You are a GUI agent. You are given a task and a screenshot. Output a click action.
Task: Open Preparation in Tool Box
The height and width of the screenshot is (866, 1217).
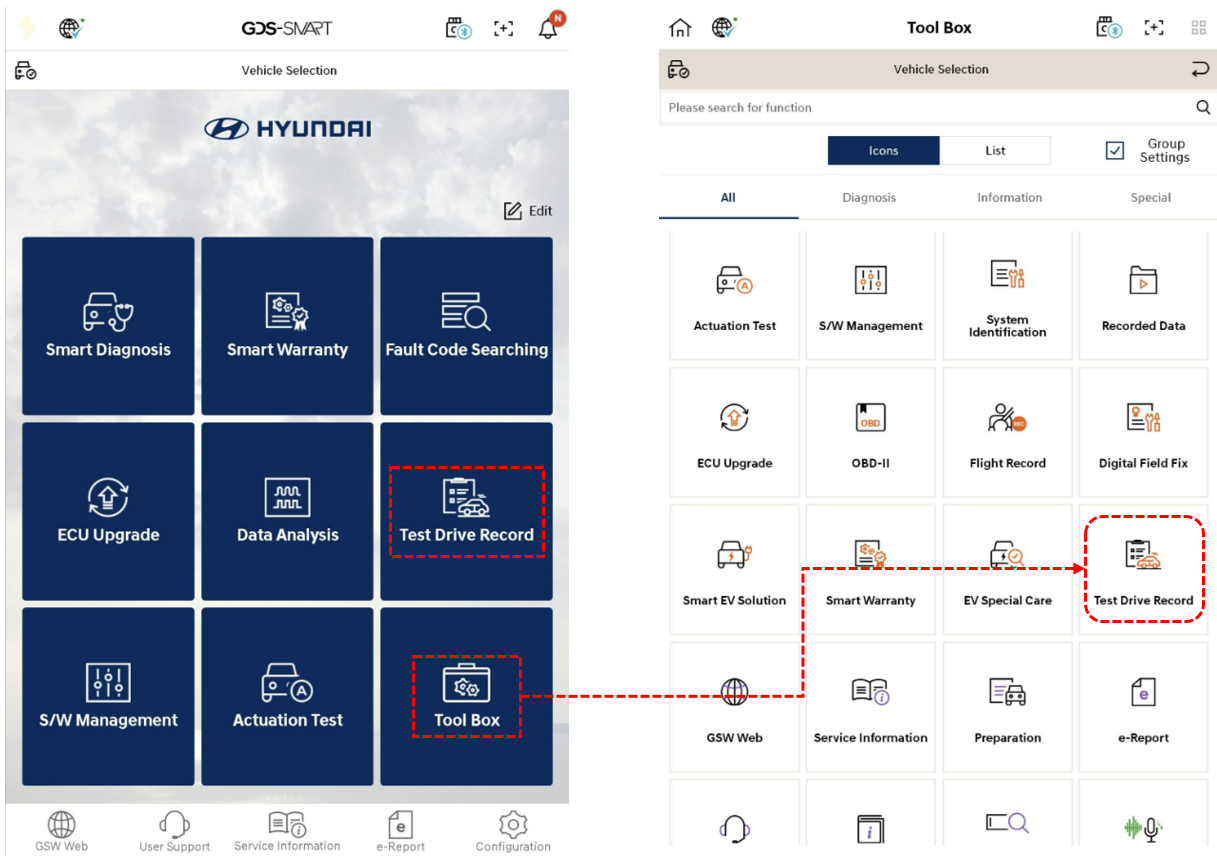pos(1007,706)
